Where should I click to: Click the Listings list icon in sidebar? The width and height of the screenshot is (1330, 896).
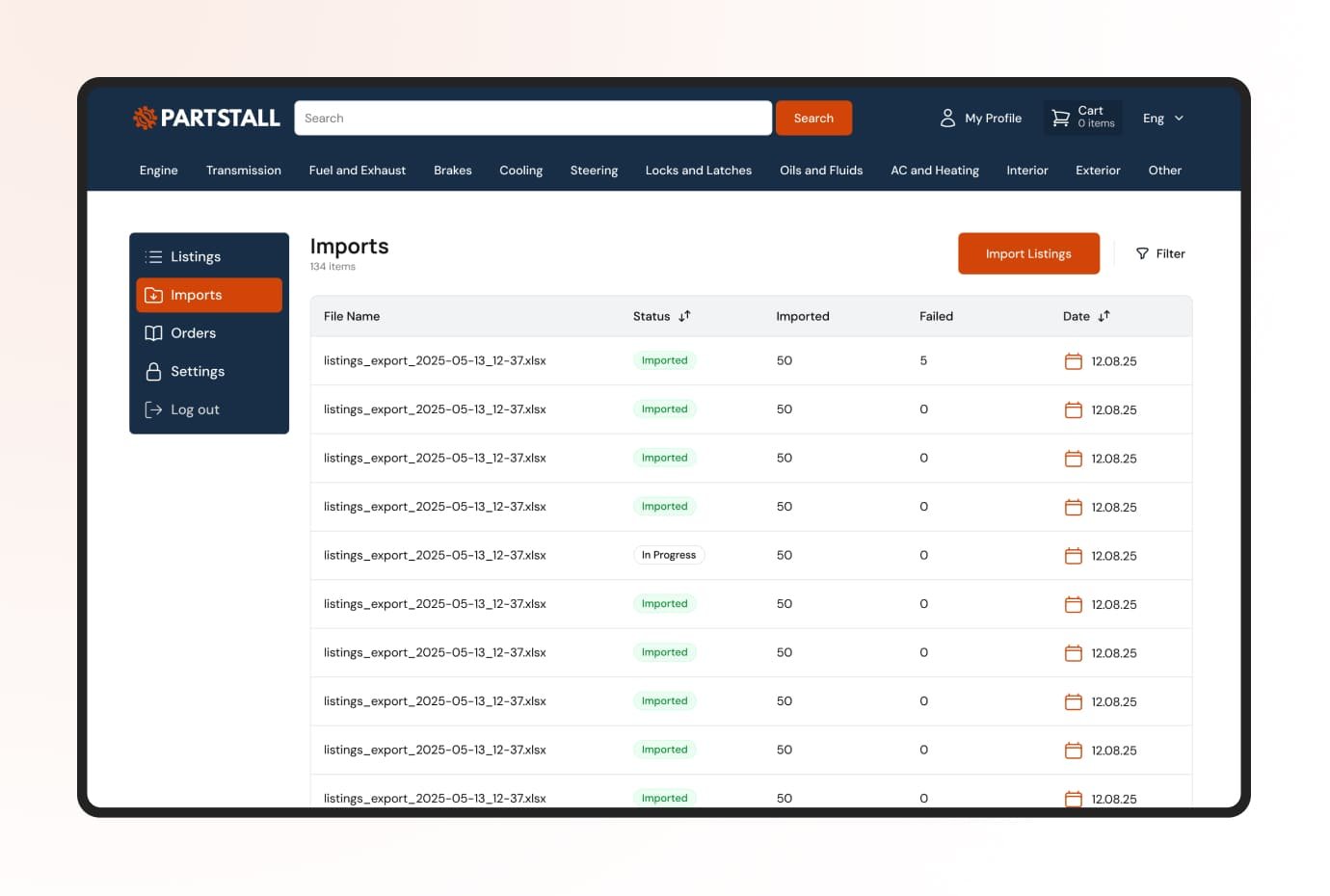[x=153, y=256]
